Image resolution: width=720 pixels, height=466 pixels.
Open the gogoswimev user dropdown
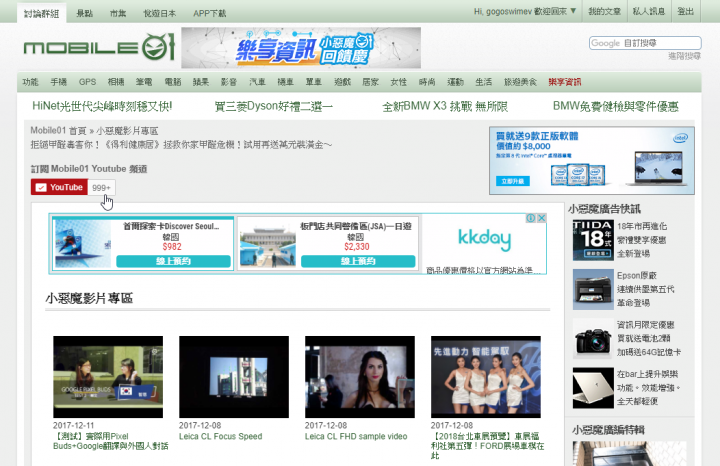(525, 11)
